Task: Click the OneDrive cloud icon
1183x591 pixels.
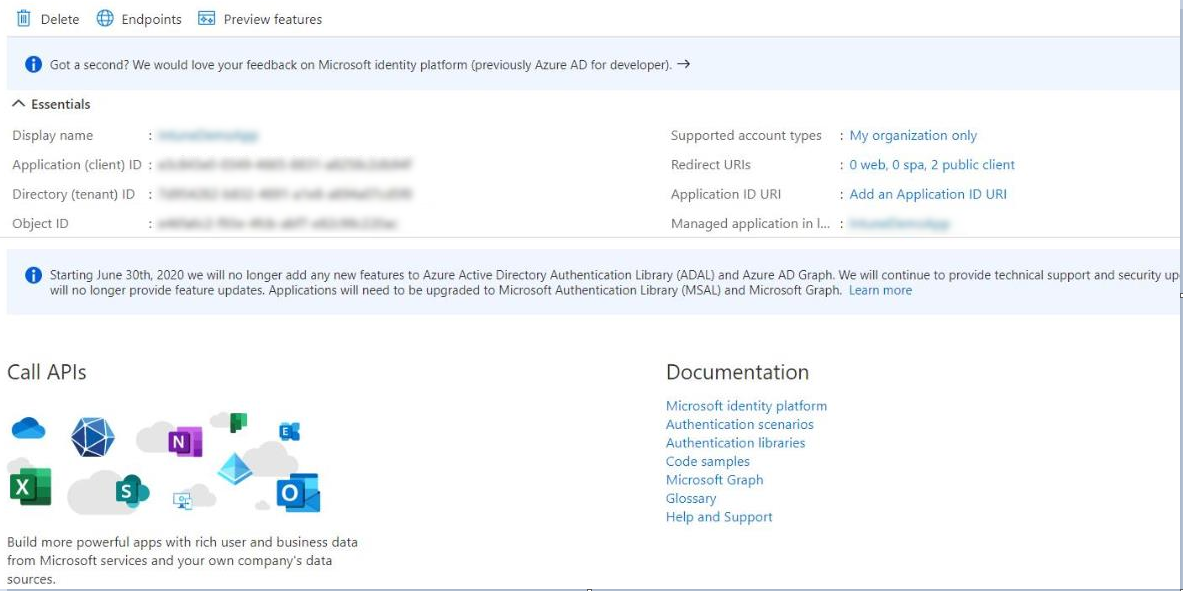Action: 29,429
